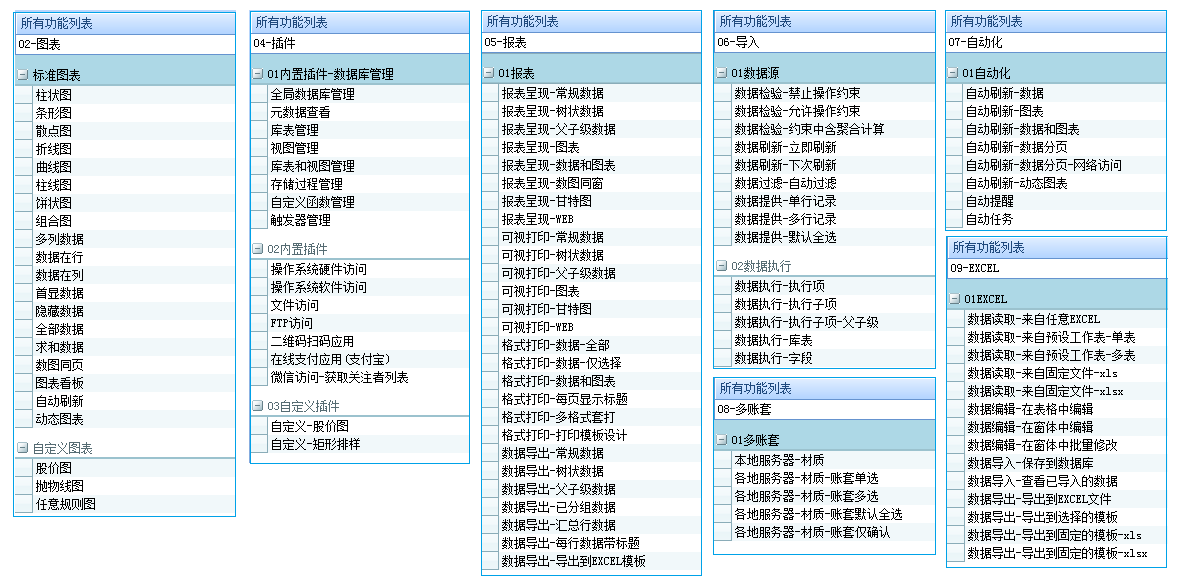Select the 存储过程管理 row
The width and height of the screenshot is (1180, 585).
360,184
